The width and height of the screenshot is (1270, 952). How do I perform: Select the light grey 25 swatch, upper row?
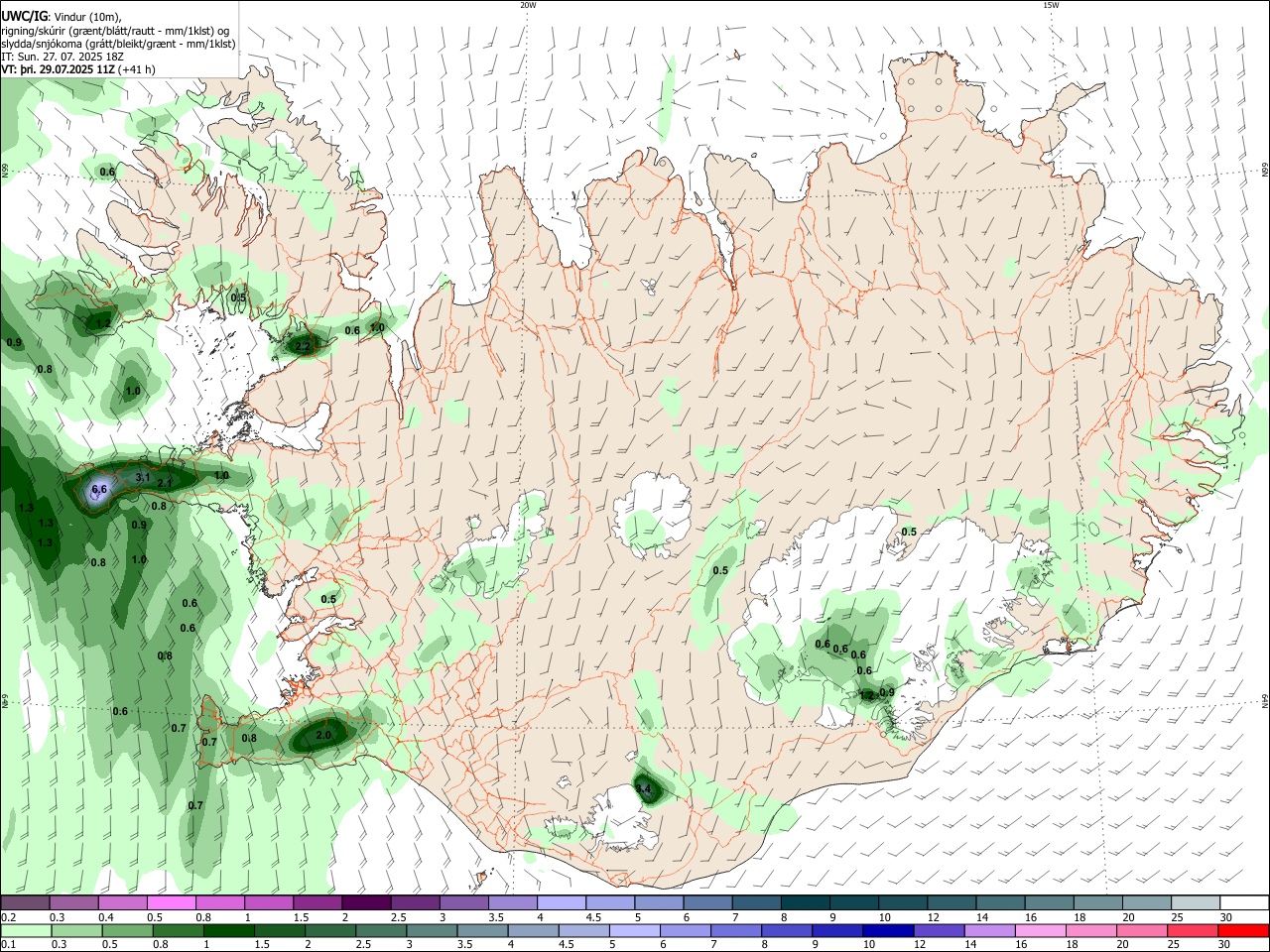(x=1195, y=903)
